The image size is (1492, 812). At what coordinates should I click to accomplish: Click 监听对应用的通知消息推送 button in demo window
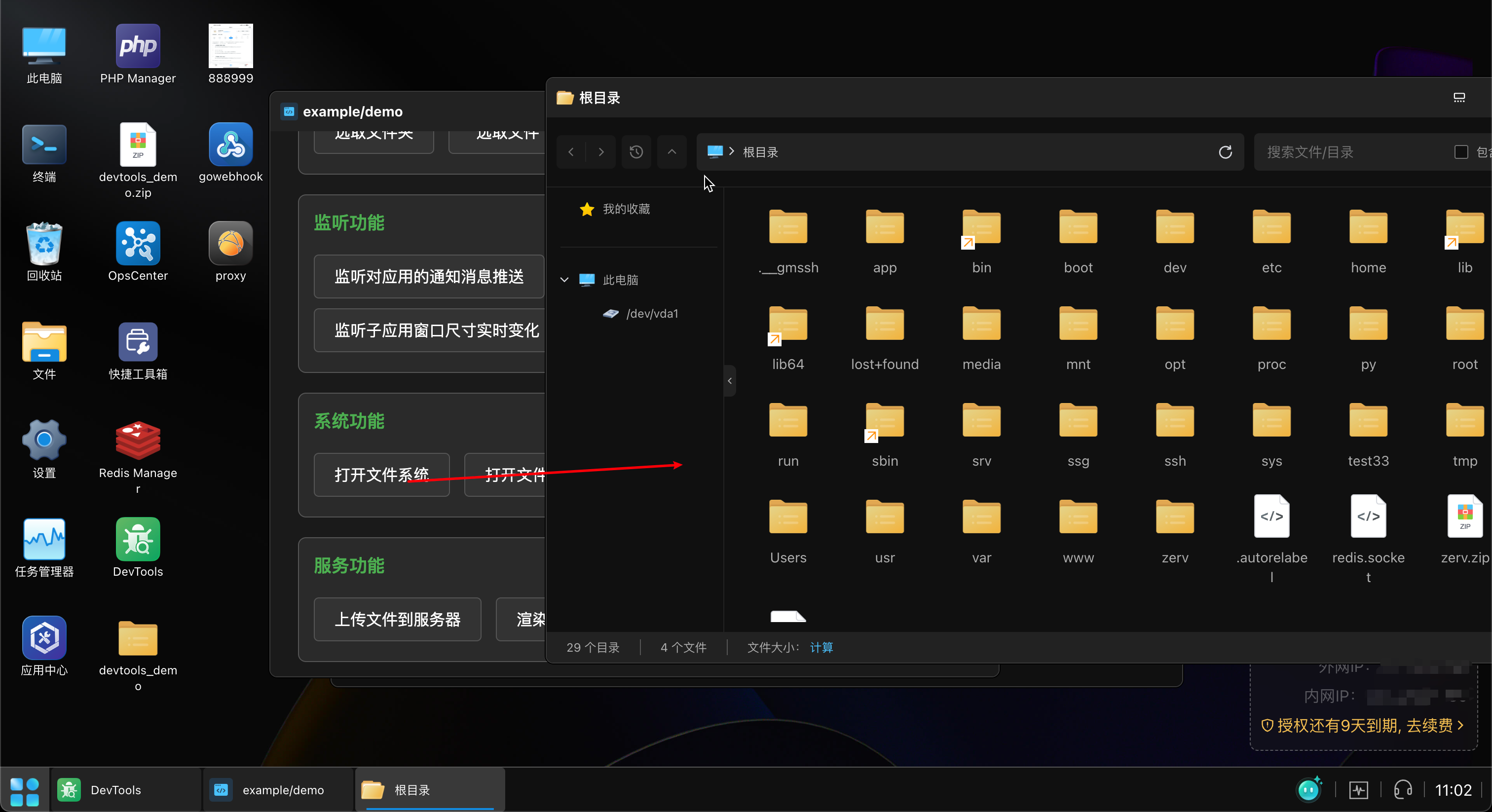[x=429, y=276]
